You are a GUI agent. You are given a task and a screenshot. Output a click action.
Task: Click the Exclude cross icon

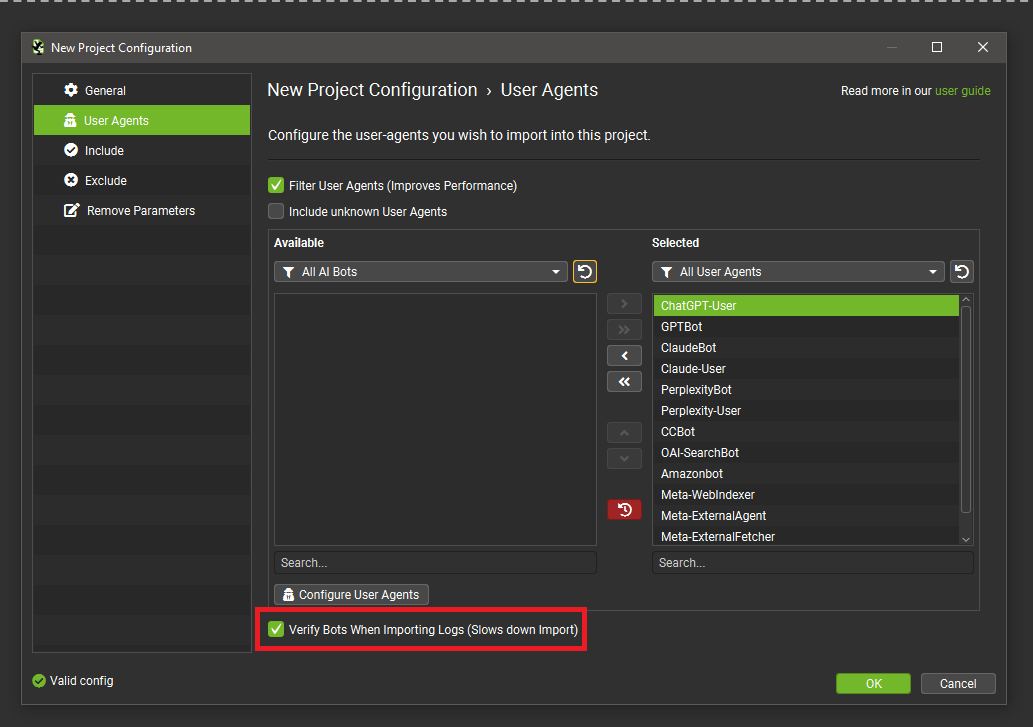[70, 180]
